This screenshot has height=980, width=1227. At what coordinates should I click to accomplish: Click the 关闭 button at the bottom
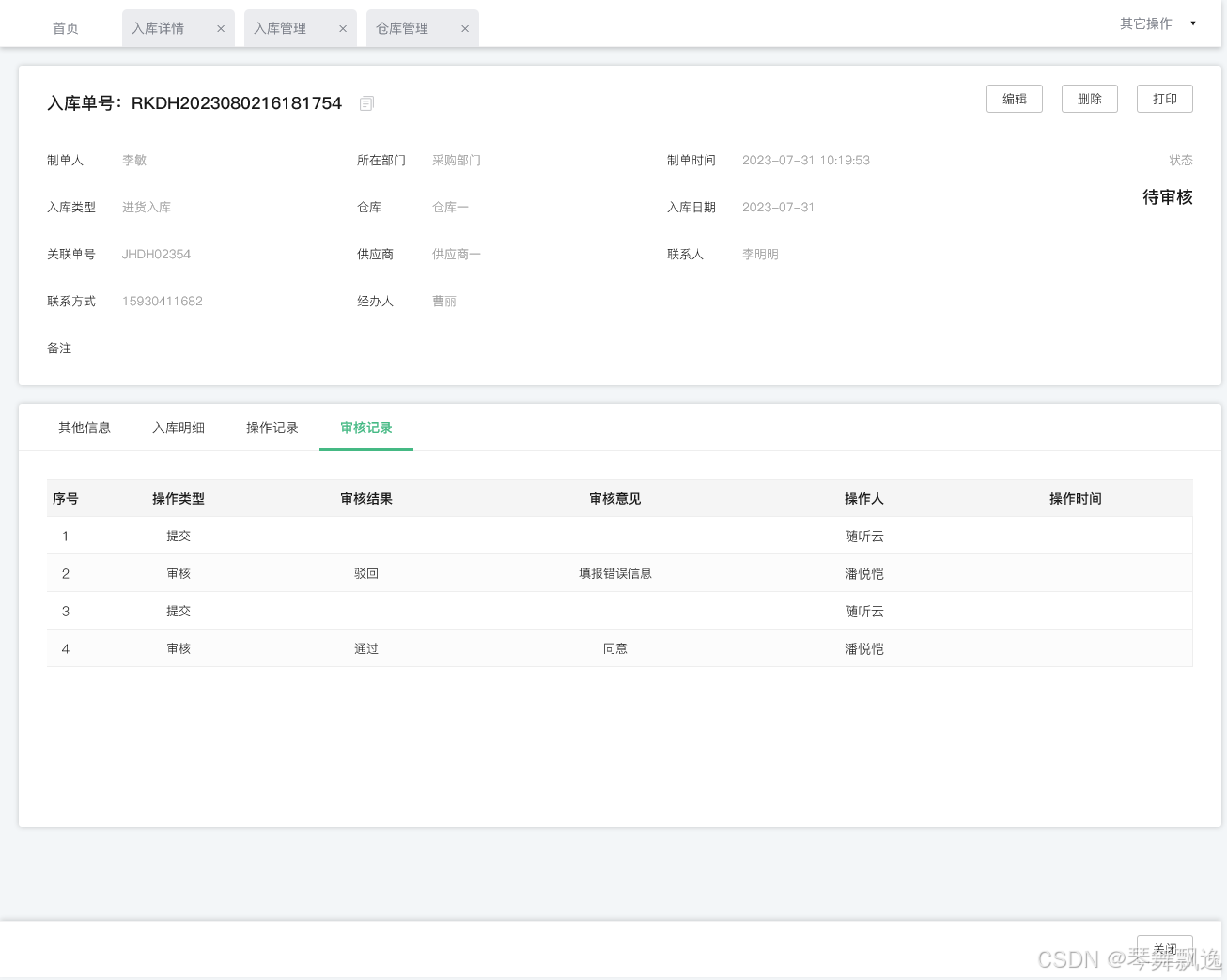(1164, 948)
